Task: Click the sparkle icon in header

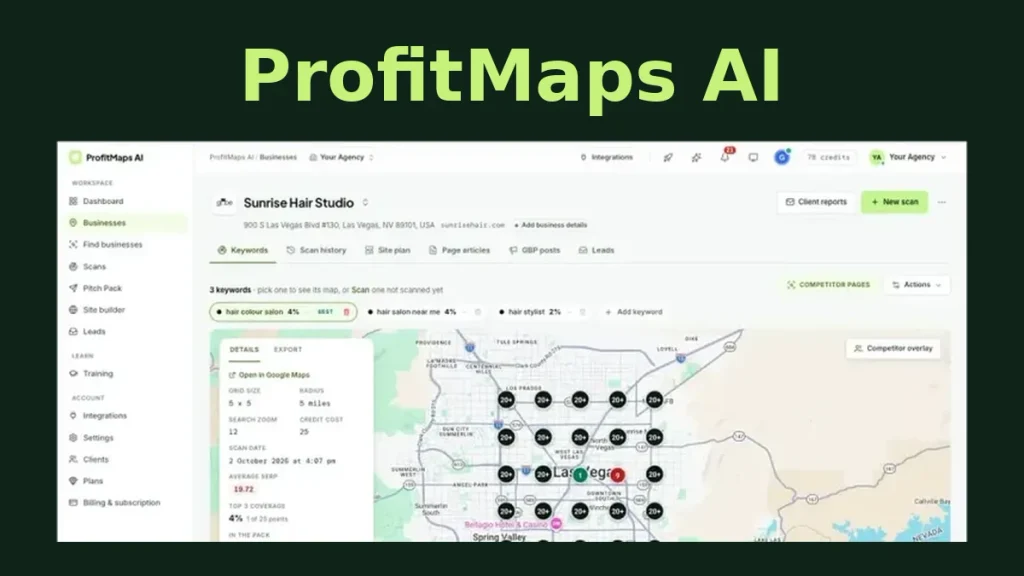Action: [697, 157]
